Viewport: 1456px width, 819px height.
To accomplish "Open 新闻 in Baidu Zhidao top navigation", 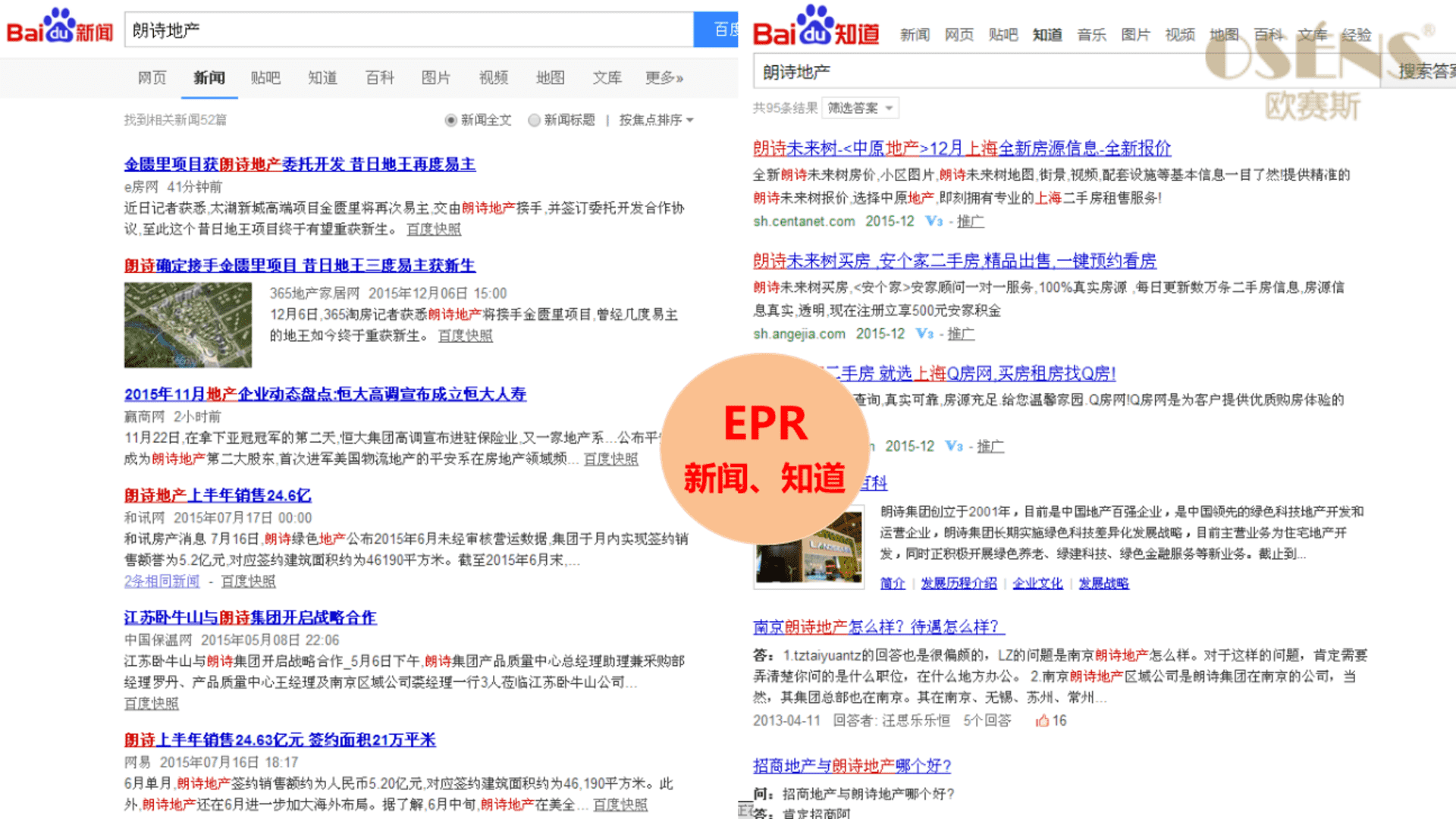I will coord(915,35).
